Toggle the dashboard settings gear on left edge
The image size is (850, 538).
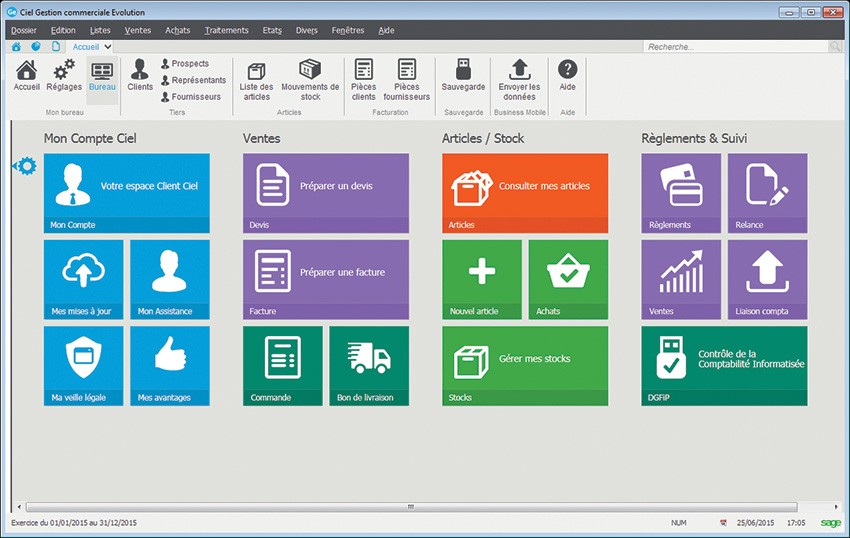pos(25,166)
